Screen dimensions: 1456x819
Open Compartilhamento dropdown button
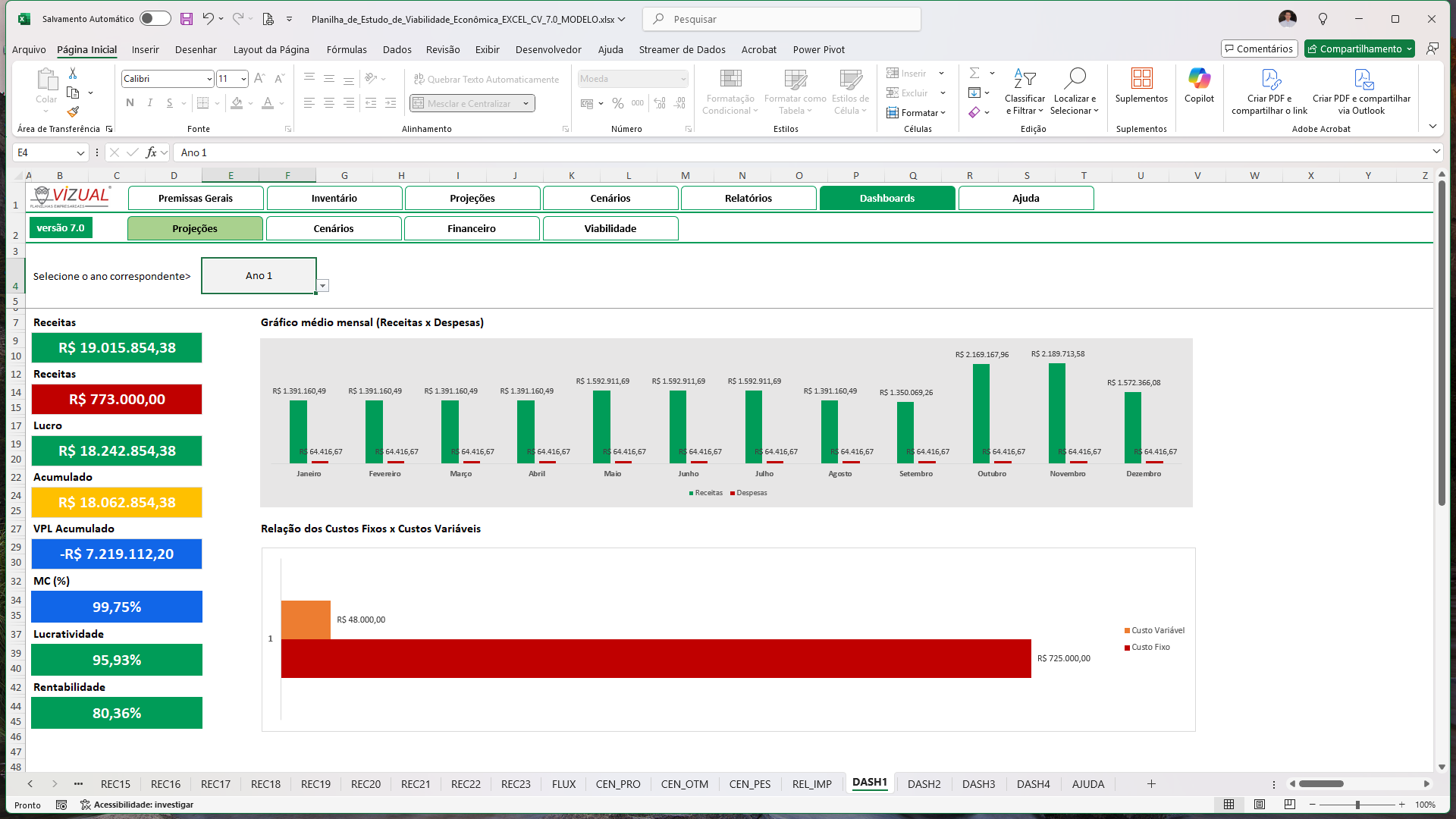1360,49
